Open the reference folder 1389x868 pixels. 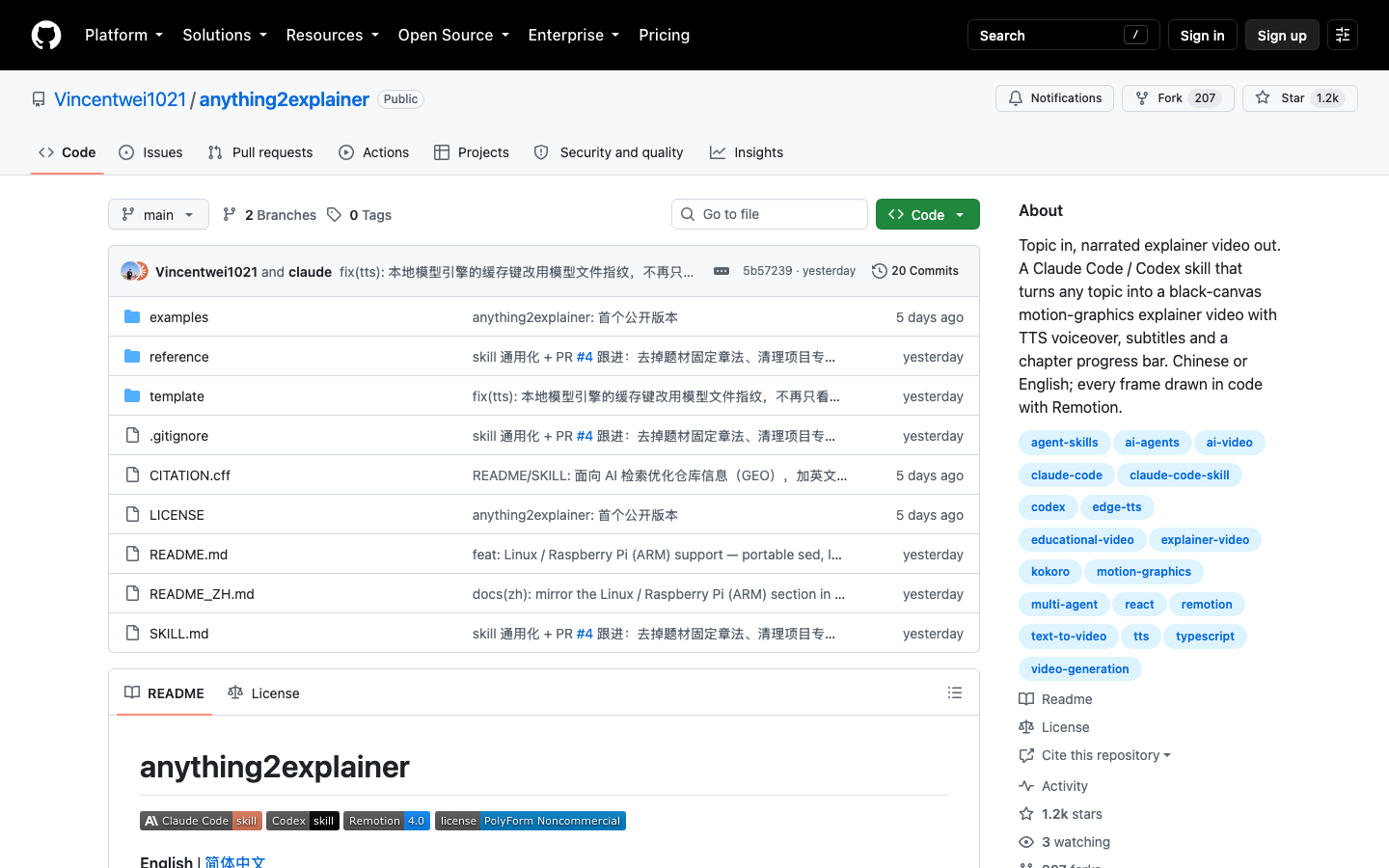tap(178, 357)
